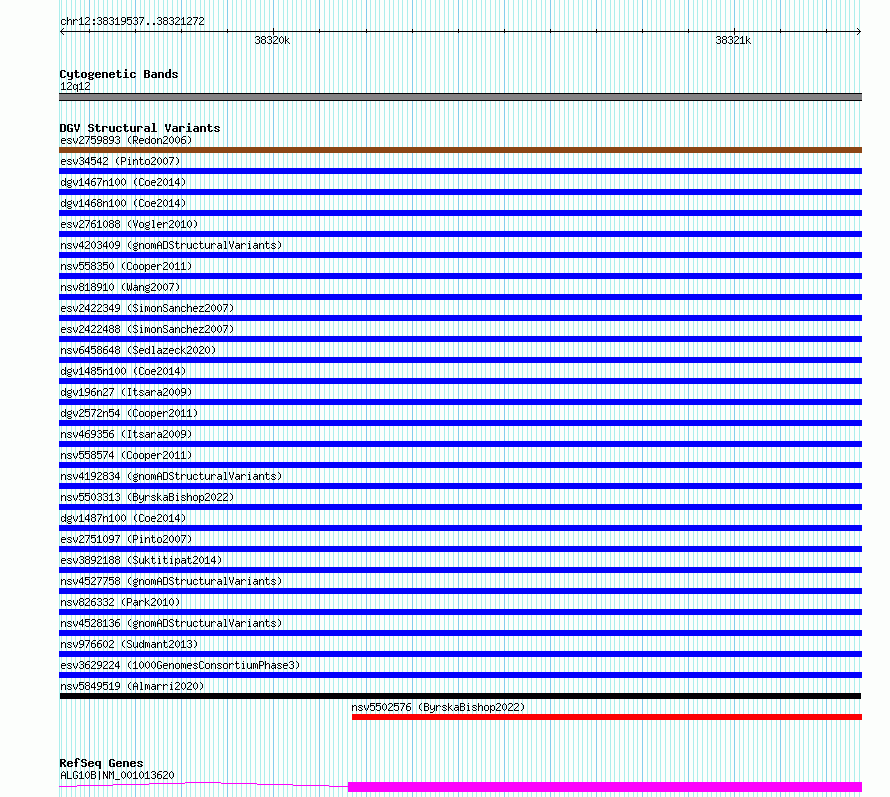Open nsv4192834 (gnomADStructuralVariants) variant

click(x=171, y=476)
